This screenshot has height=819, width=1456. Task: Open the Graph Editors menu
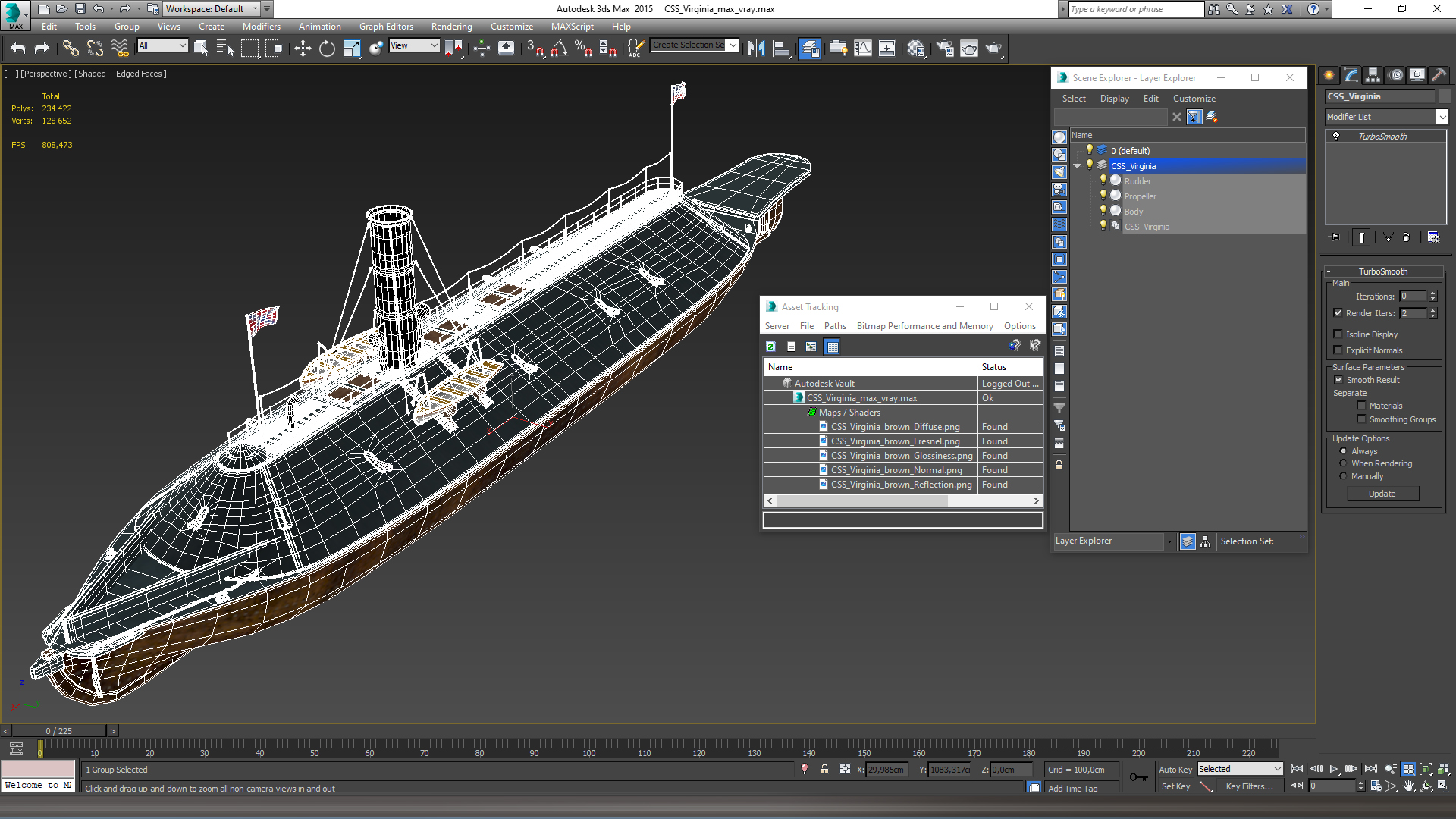click(386, 27)
